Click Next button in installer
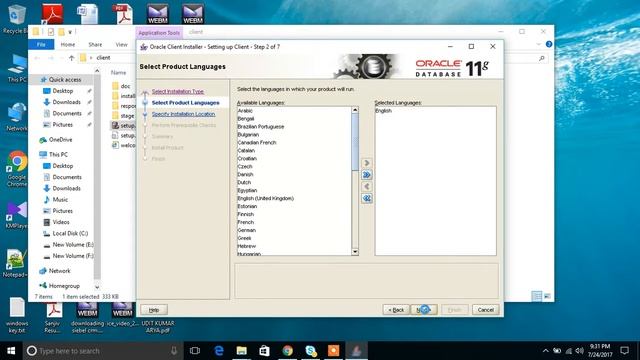Viewport: 640px width, 360px height. tap(424, 310)
